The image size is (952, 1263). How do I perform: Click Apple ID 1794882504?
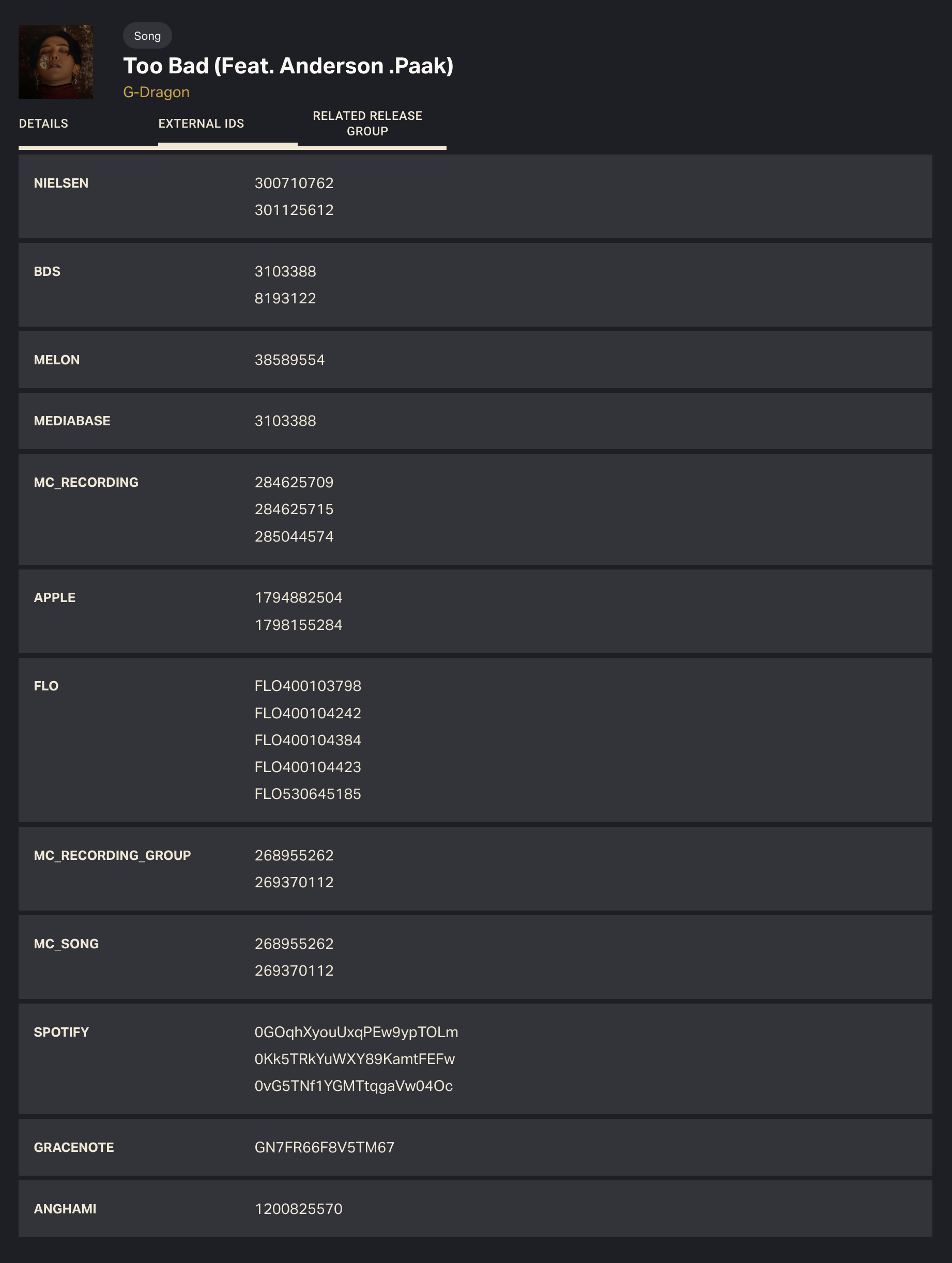[298, 598]
